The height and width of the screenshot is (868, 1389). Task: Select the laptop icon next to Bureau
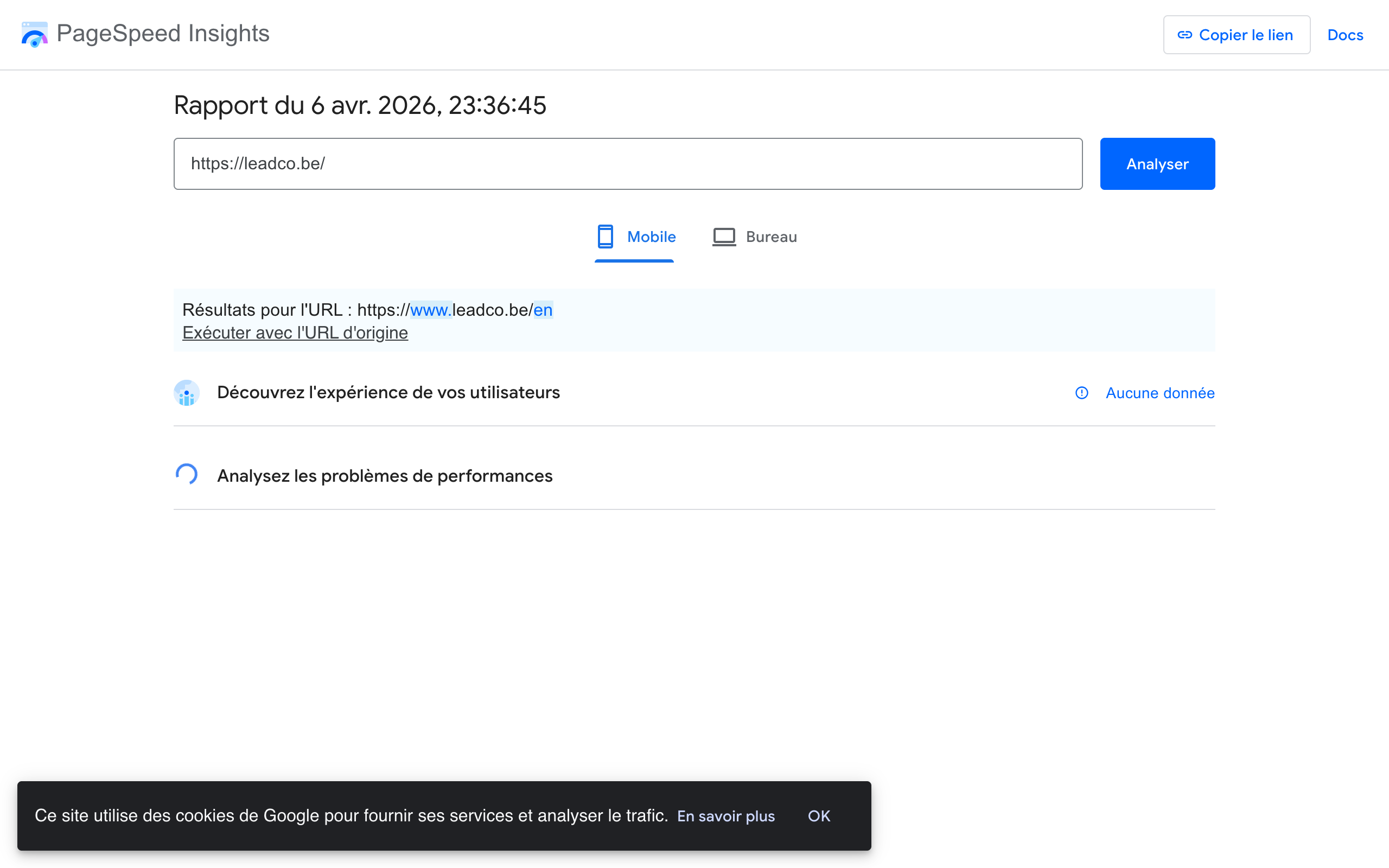(724, 237)
